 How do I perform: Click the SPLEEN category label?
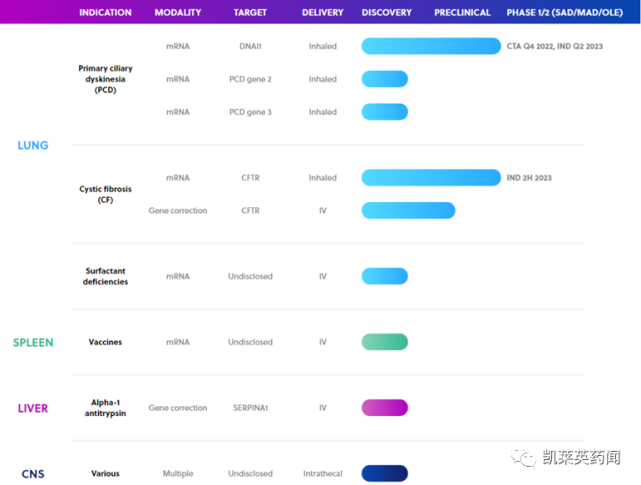tap(33, 342)
